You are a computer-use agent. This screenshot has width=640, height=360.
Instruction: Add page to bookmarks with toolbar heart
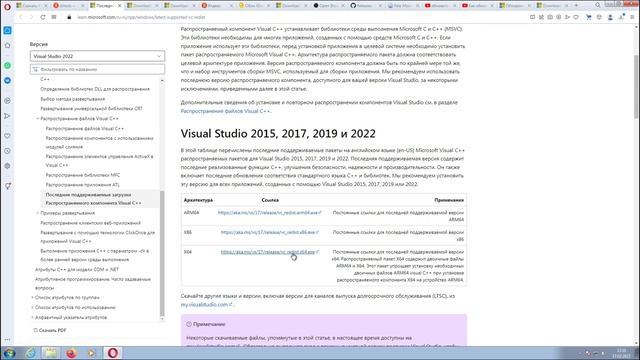point(576,17)
